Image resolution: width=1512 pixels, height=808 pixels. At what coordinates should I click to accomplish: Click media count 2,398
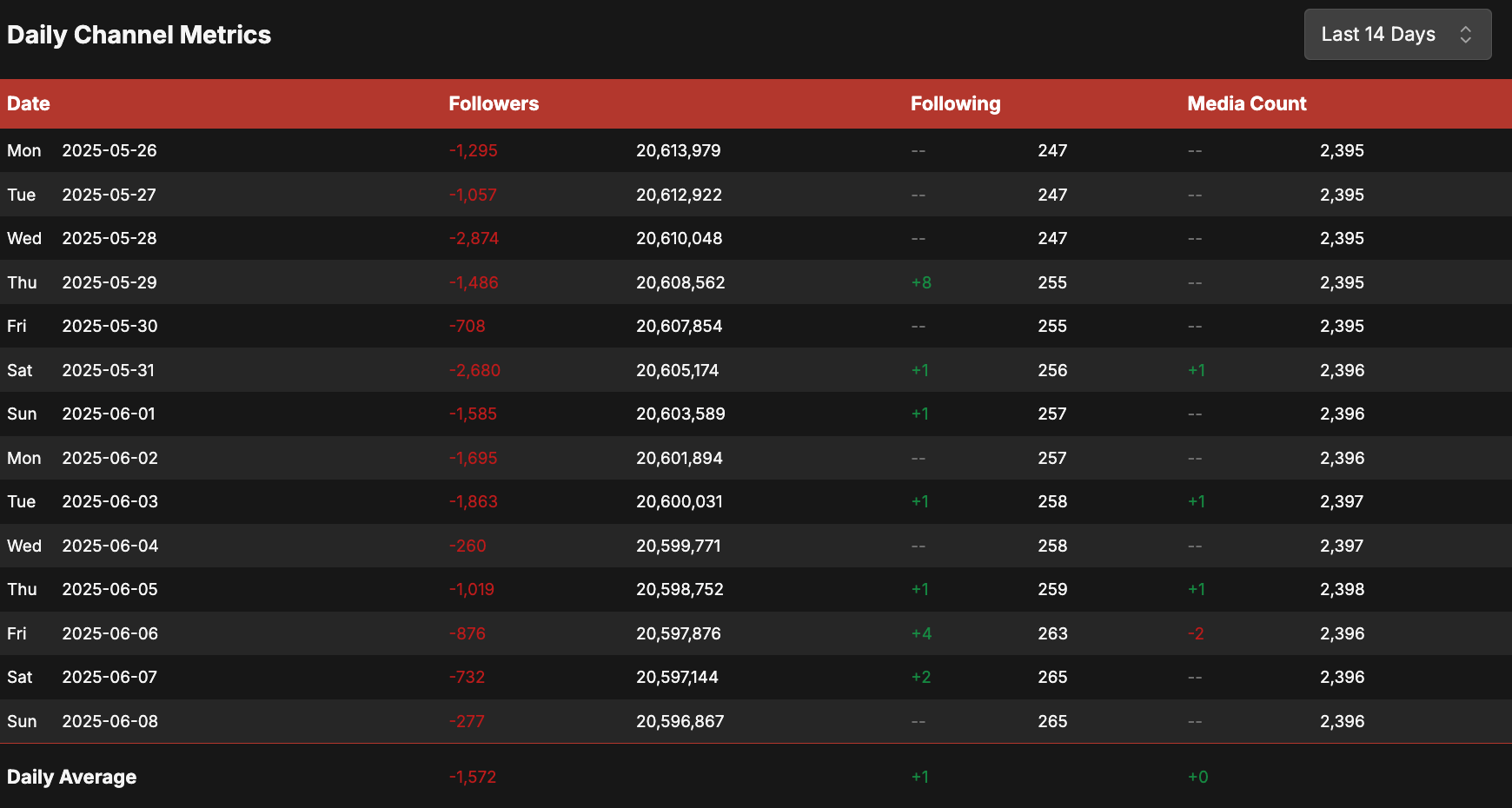tap(1343, 589)
